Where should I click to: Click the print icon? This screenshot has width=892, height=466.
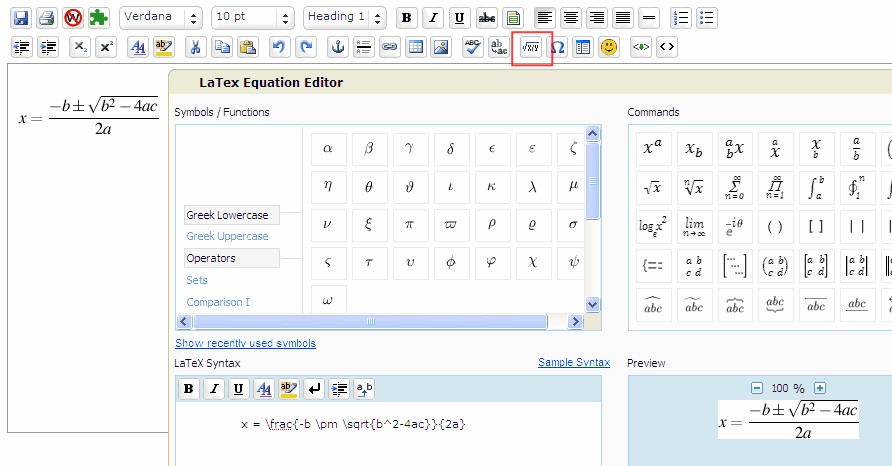click(x=46, y=17)
